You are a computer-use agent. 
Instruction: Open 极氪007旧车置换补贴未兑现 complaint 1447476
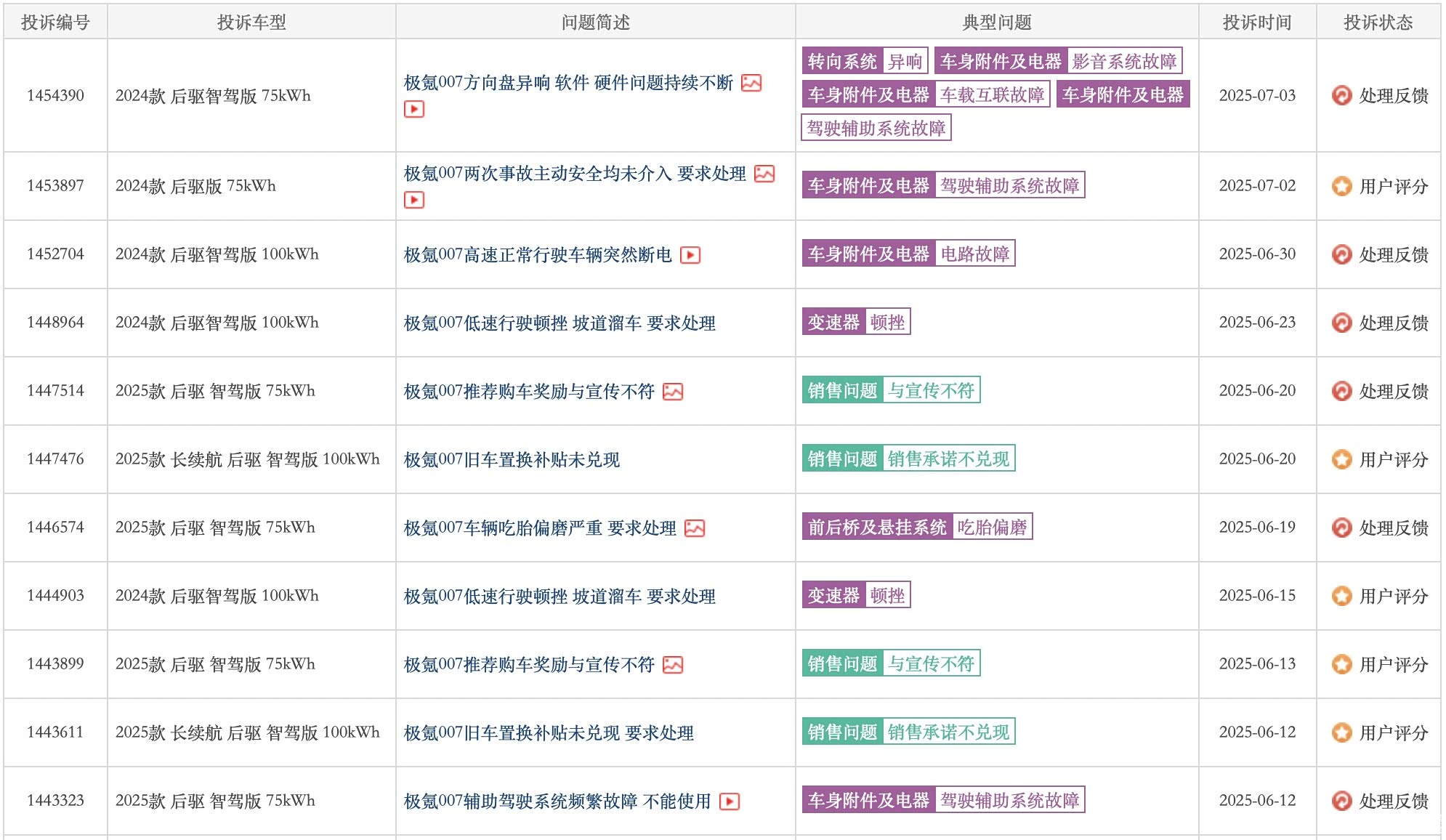tap(512, 460)
